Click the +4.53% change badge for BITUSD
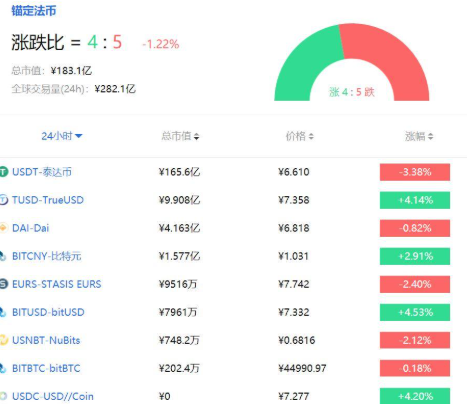 (x=415, y=312)
